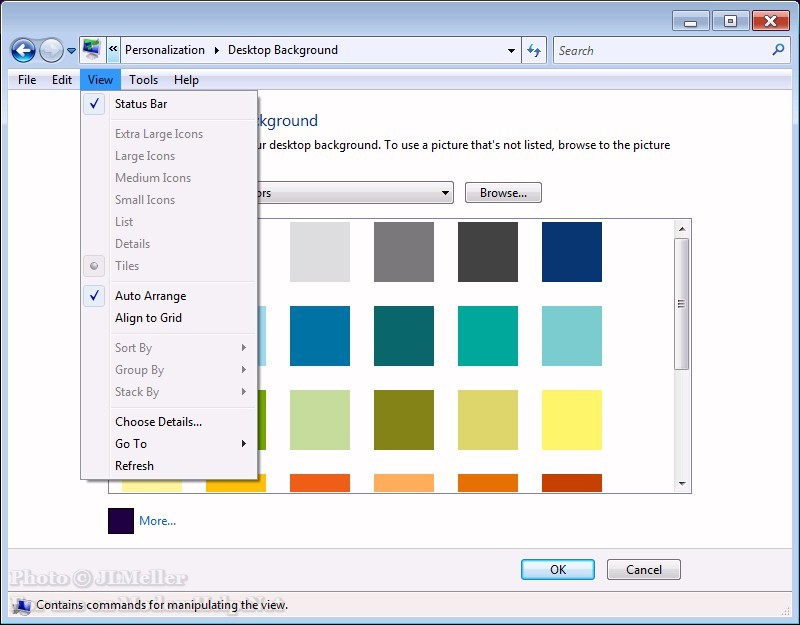Click inside the Search input field

(660, 50)
